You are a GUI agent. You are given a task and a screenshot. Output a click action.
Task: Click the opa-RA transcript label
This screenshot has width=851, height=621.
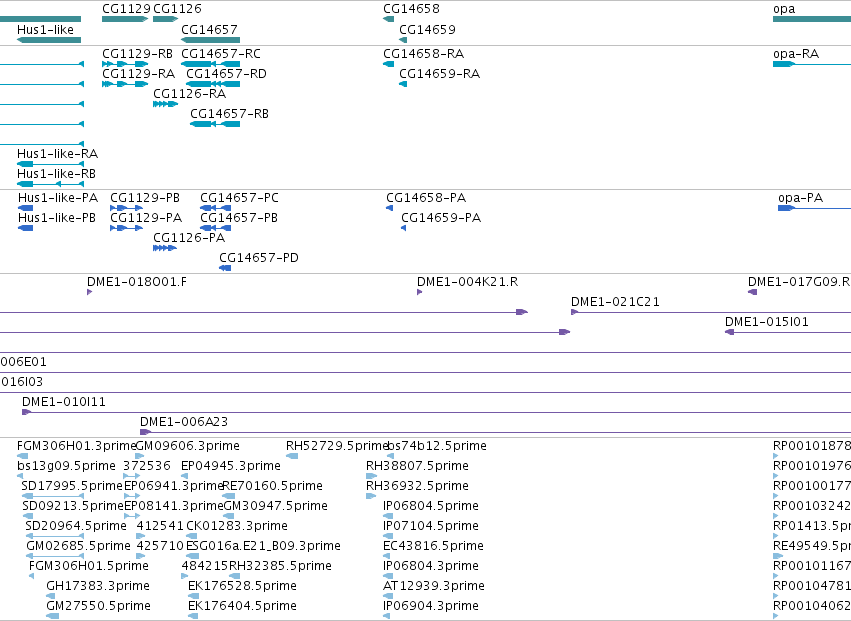pos(796,54)
